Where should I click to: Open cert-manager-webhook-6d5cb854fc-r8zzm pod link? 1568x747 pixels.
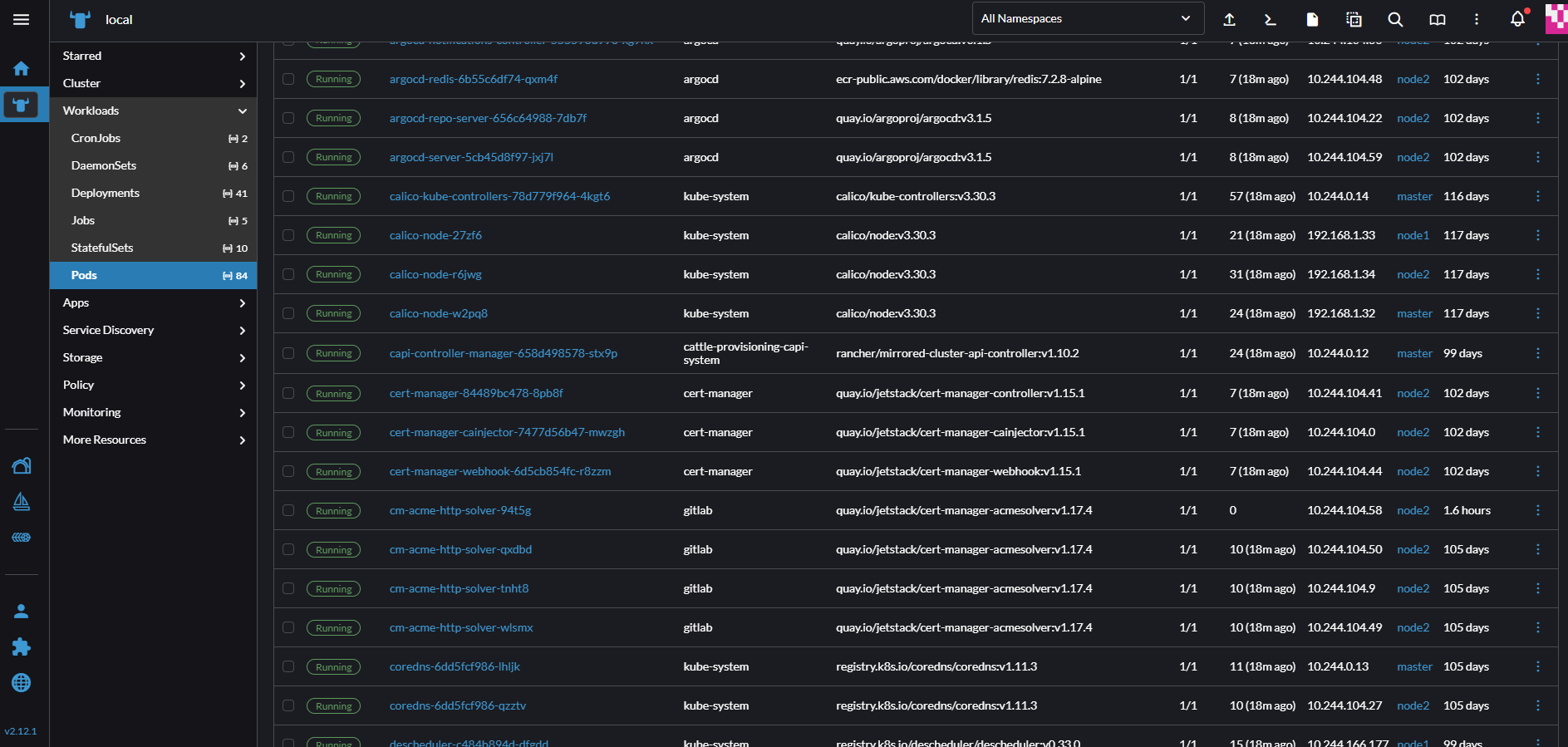click(x=499, y=471)
